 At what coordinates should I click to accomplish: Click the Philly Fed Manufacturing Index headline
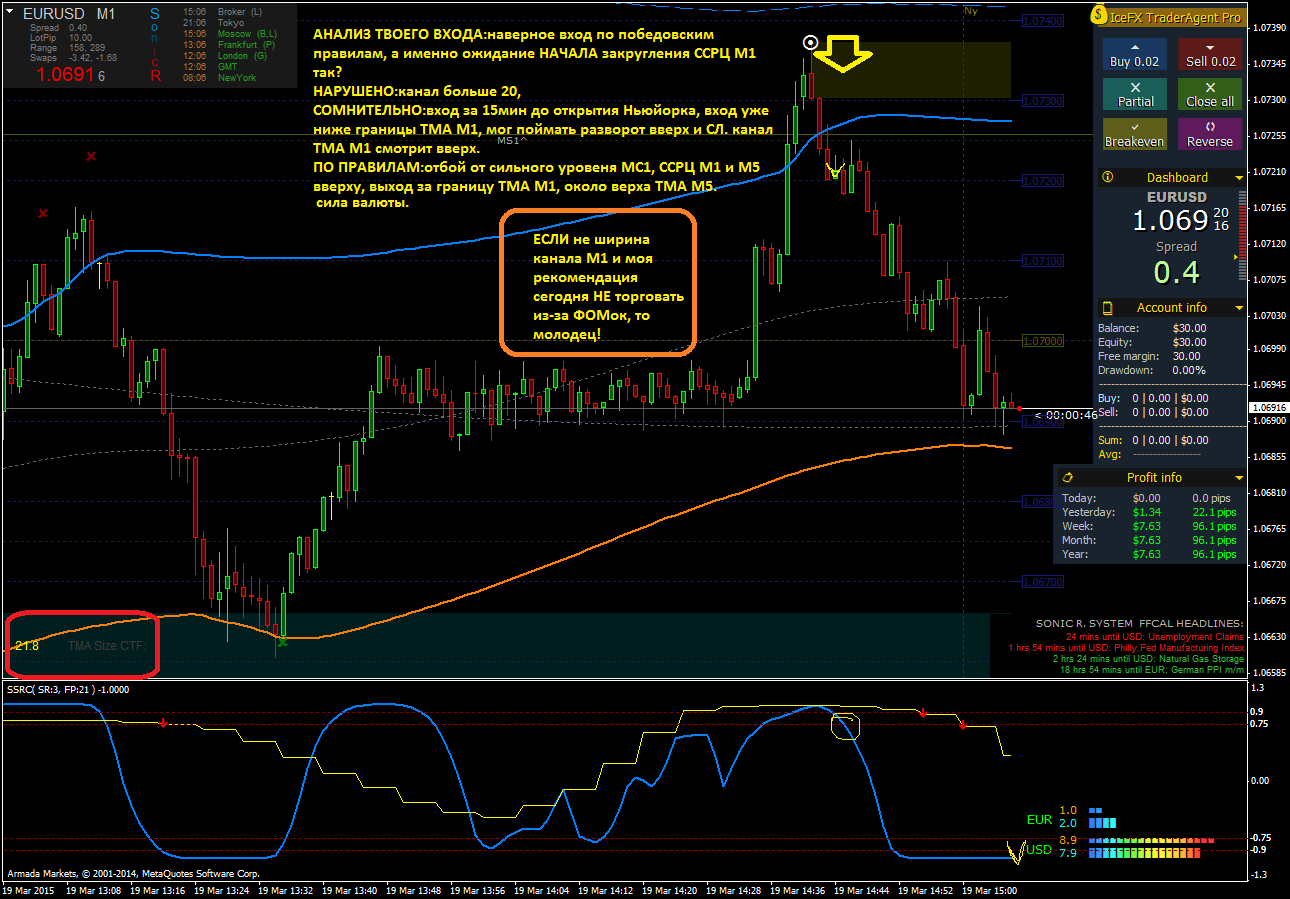point(1126,648)
